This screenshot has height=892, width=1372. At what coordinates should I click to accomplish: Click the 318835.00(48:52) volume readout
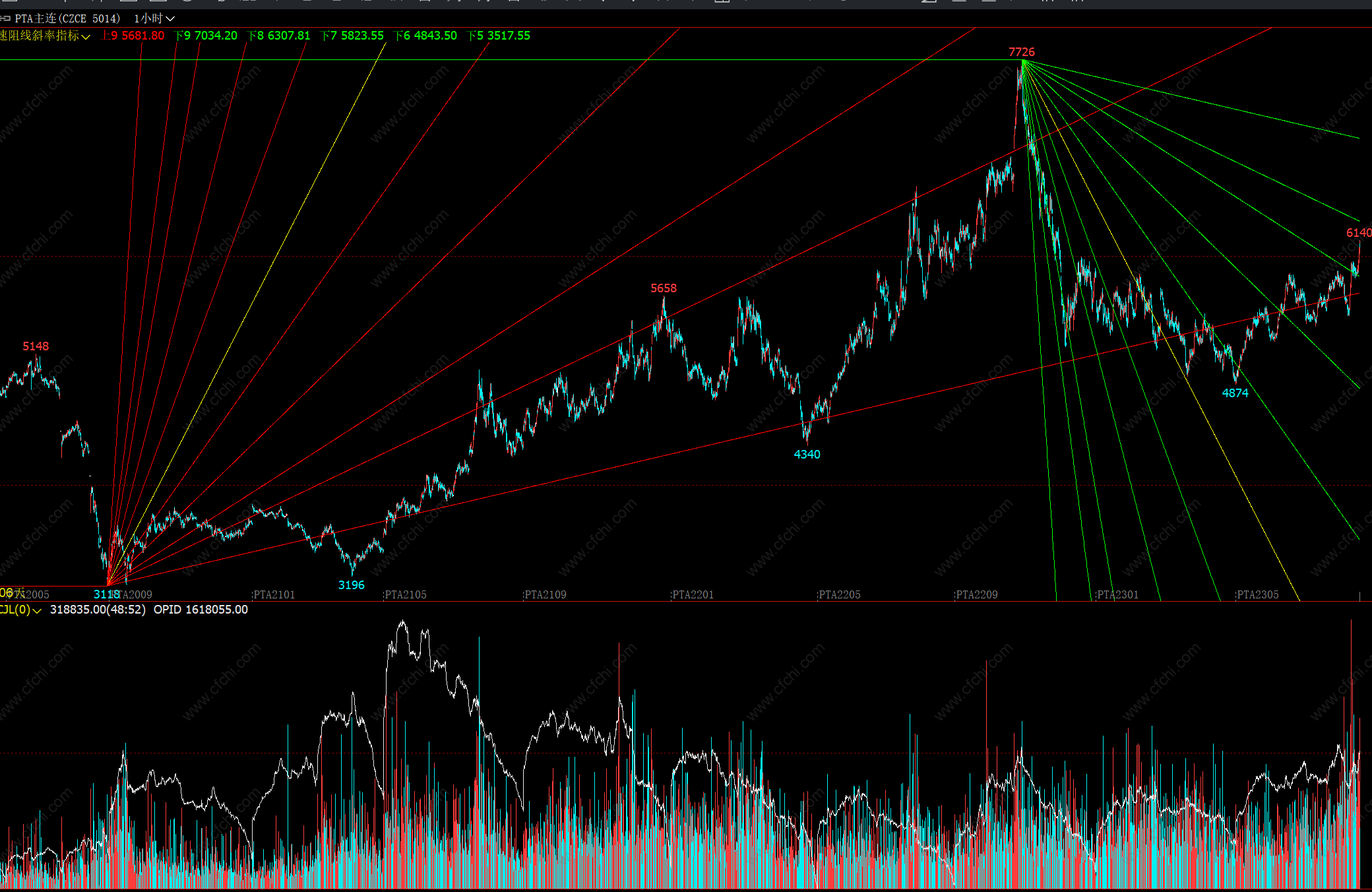[x=98, y=610]
